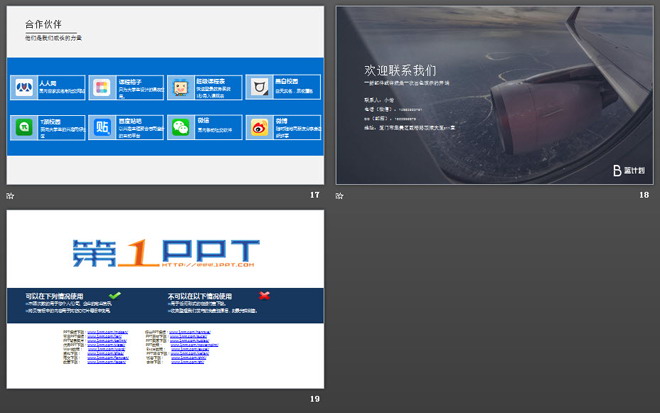Click the 欢迎联系我们 heading on slide 18
Viewport: 660px width, 413px height.
tap(400, 70)
